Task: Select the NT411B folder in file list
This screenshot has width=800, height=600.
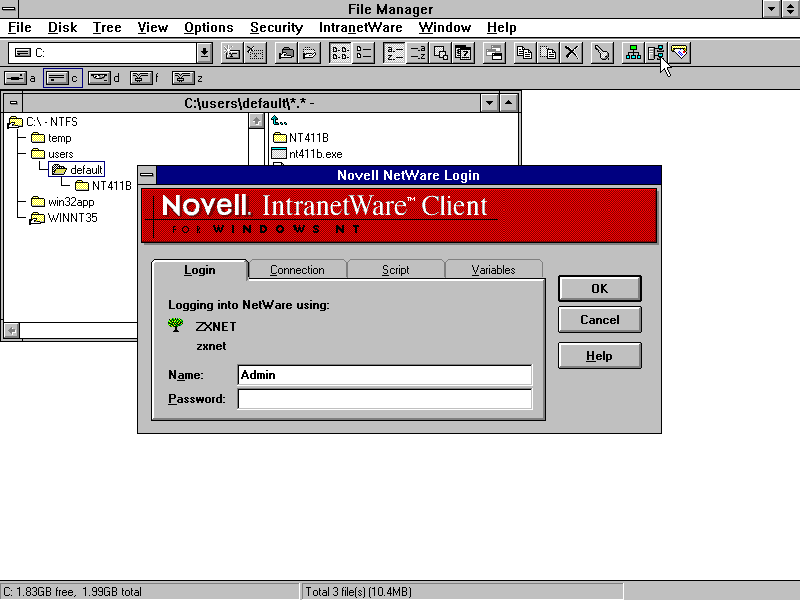Action: (x=301, y=138)
